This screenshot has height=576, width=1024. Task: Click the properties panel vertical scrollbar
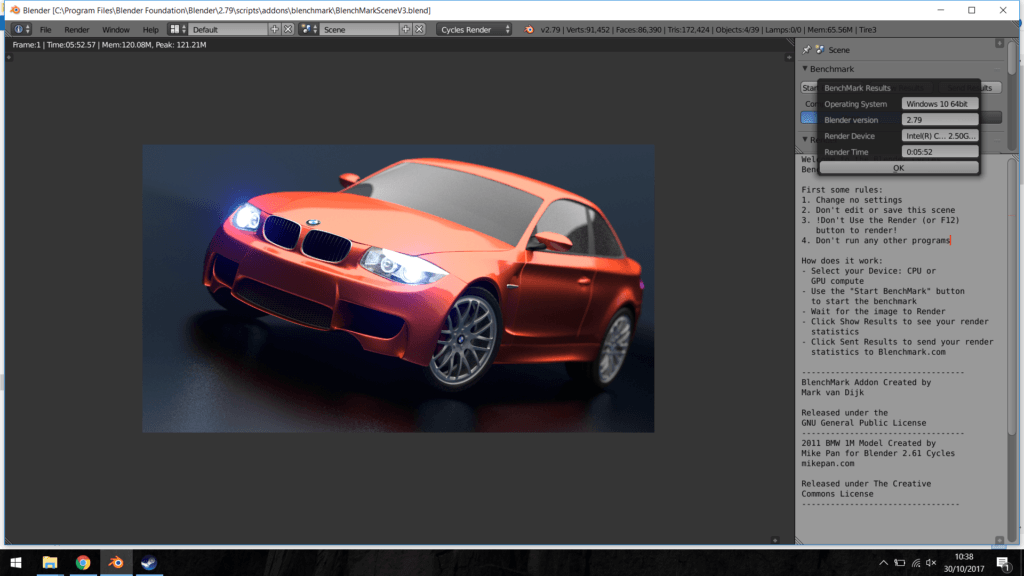1012,59
